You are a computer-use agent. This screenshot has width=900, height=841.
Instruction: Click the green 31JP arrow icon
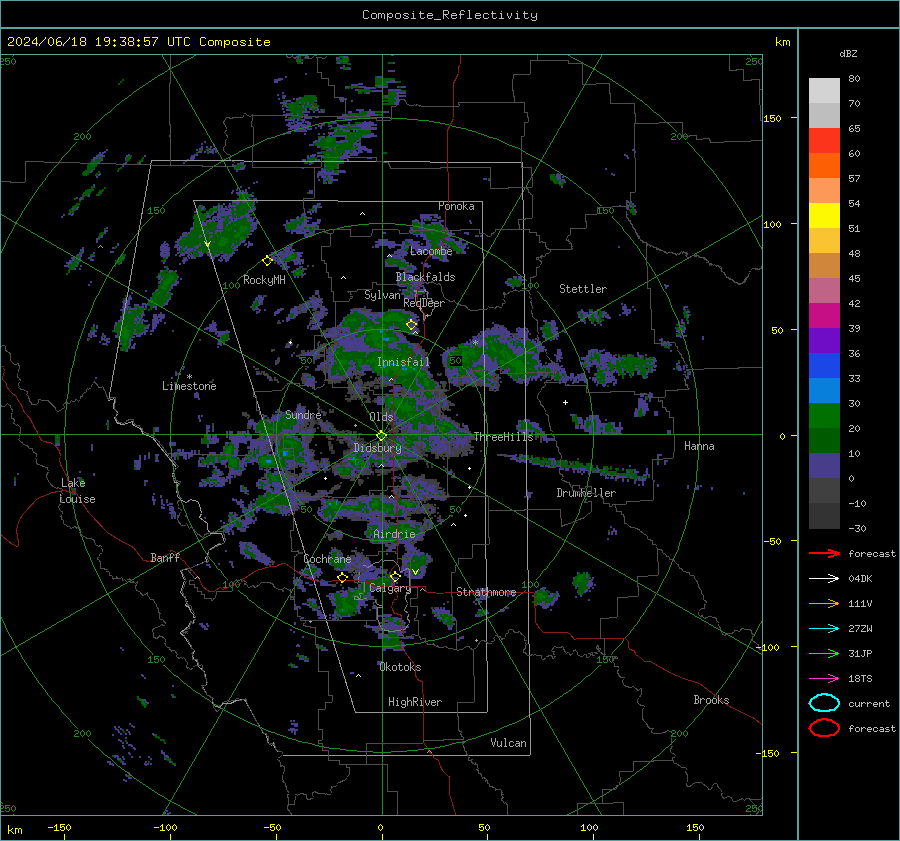(x=824, y=653)
